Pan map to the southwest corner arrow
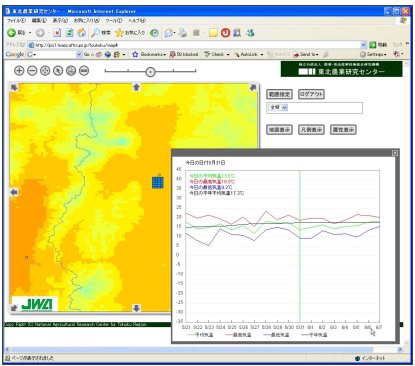415x366 pixels. 14,308
